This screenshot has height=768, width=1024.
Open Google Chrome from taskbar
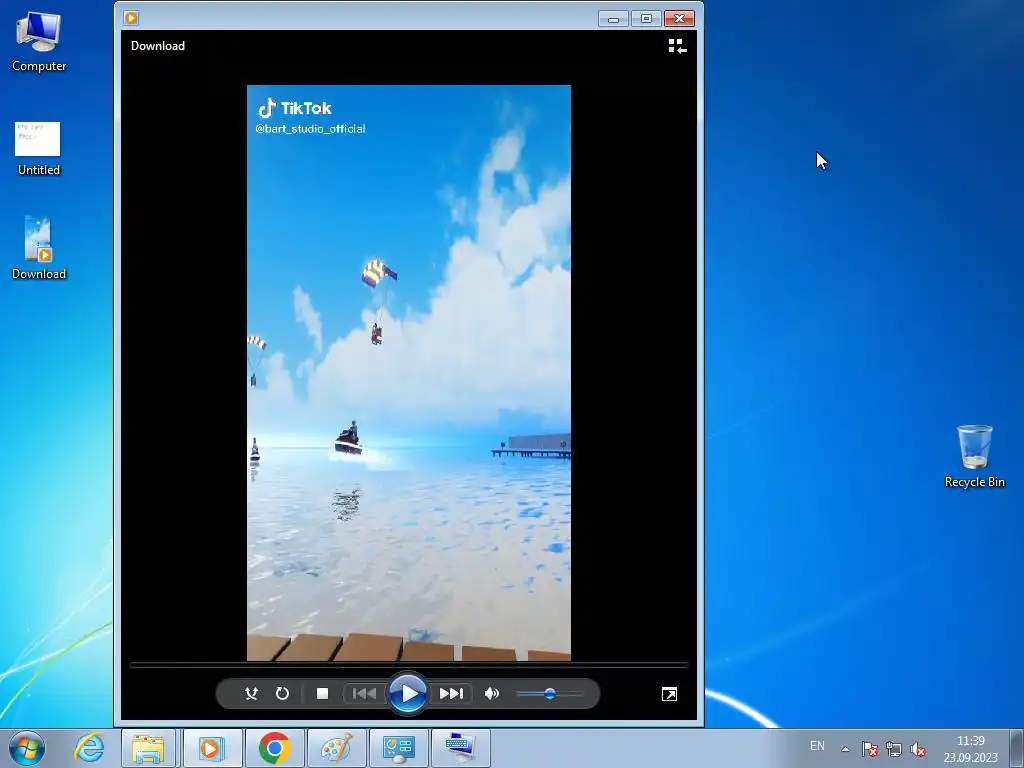click(x=274, y=748)
